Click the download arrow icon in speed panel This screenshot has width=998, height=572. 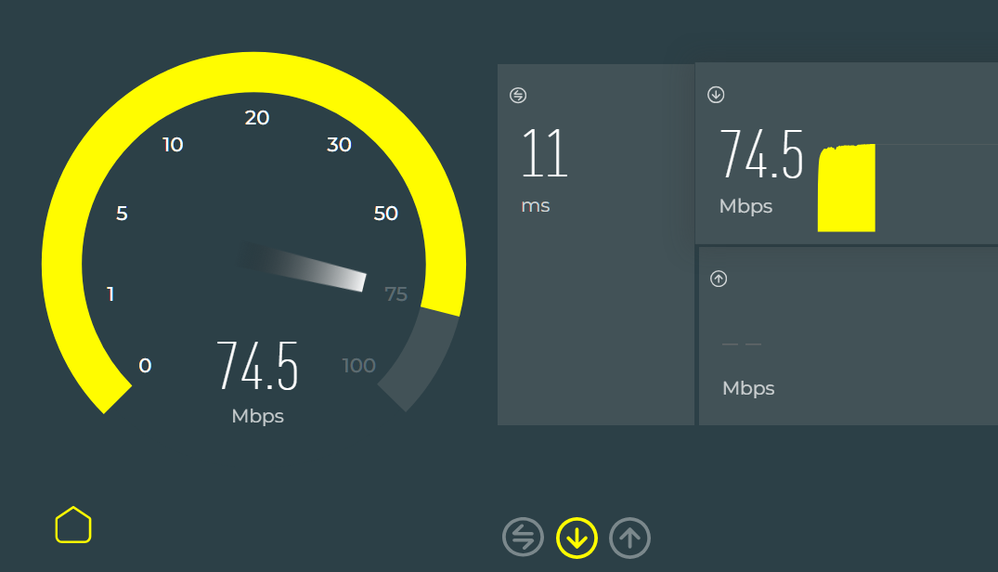click(716, 95)
